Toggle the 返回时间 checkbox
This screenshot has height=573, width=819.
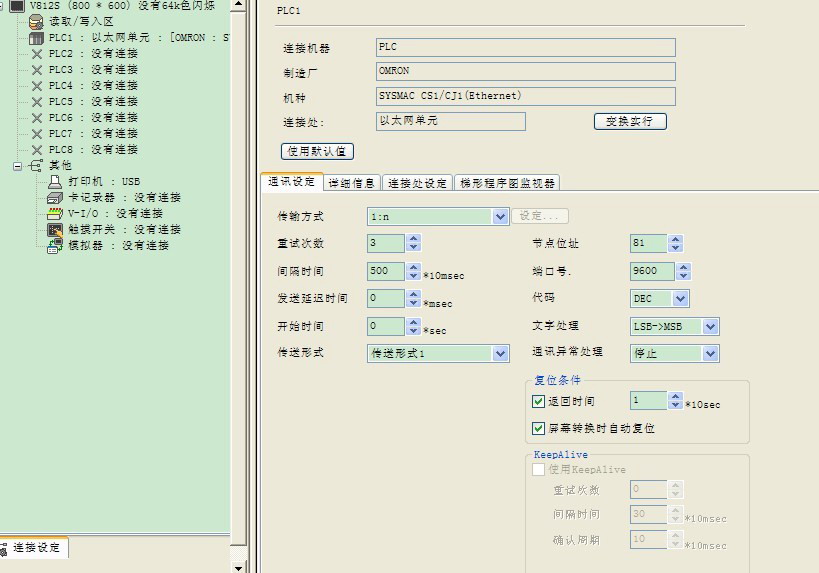(x=539, y=401)
